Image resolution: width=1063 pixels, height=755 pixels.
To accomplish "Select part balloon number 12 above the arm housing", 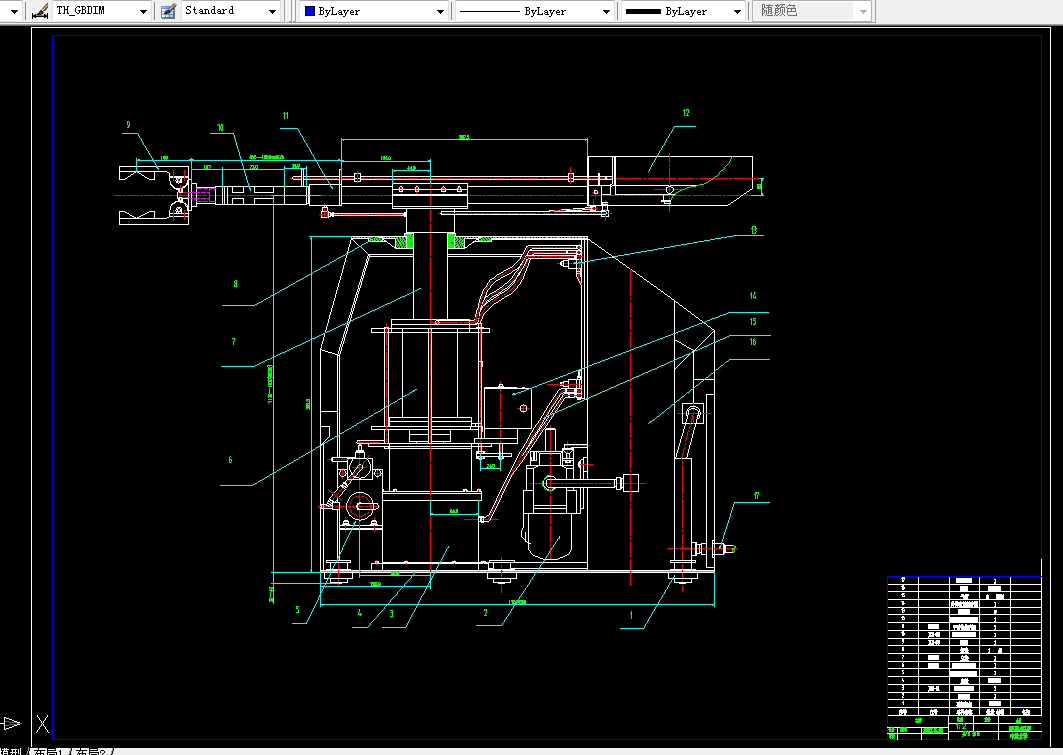I will point(686,113).
